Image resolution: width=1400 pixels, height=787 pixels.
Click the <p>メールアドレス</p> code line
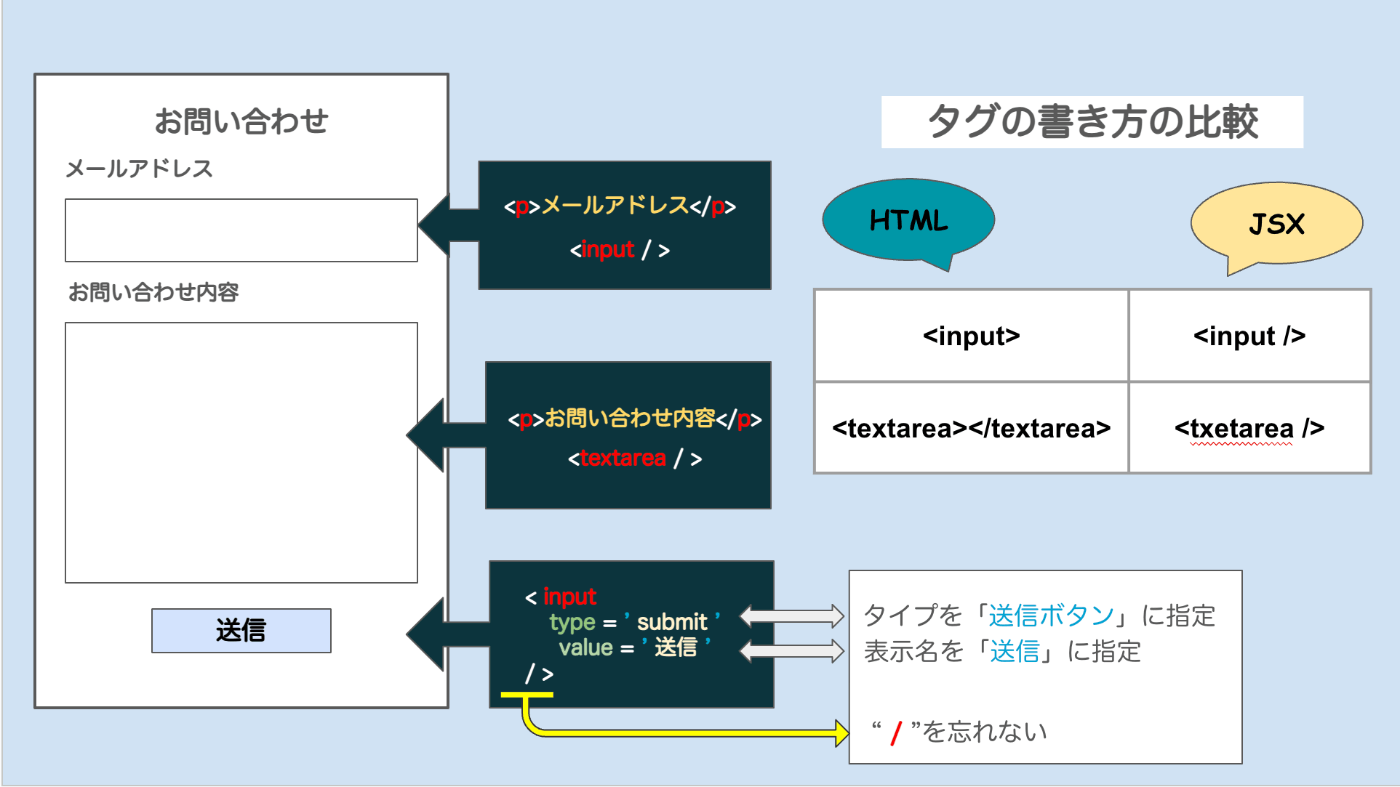pyautogui.click(x=620, y=206)
